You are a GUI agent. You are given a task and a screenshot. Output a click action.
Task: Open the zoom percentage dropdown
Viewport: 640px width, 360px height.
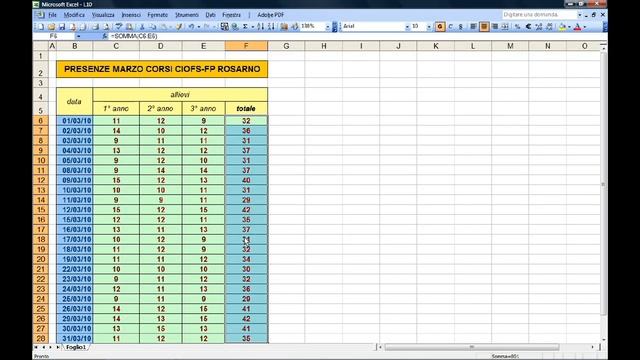coord(328,27)
